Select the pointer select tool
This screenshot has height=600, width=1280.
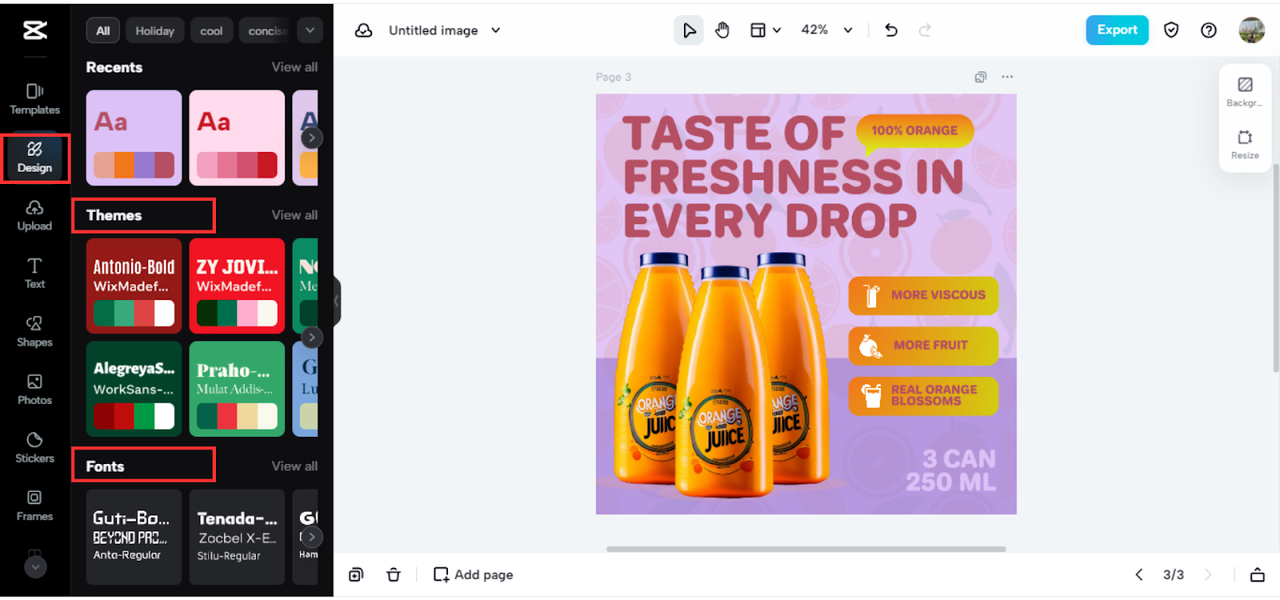pos(689,30)
